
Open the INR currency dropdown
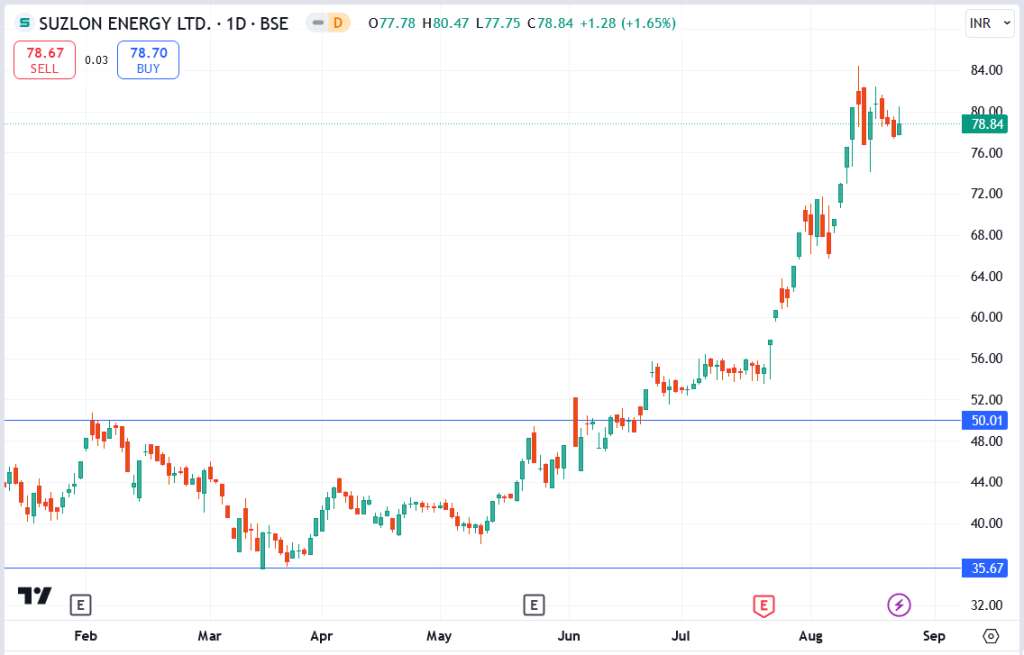pos(989,24)
